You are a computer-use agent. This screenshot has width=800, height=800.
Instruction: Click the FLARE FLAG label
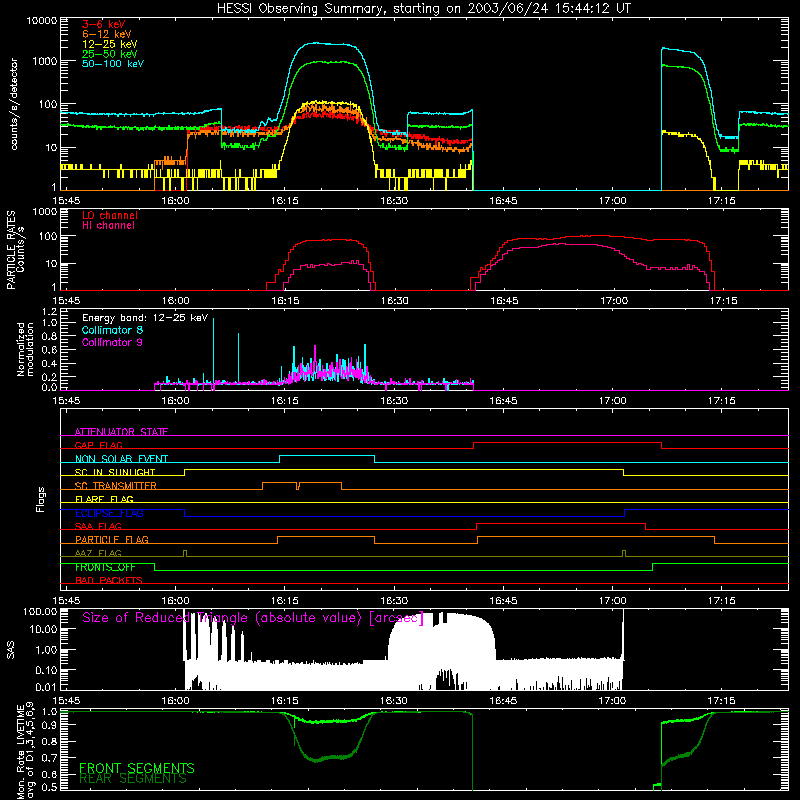(104, 499)
